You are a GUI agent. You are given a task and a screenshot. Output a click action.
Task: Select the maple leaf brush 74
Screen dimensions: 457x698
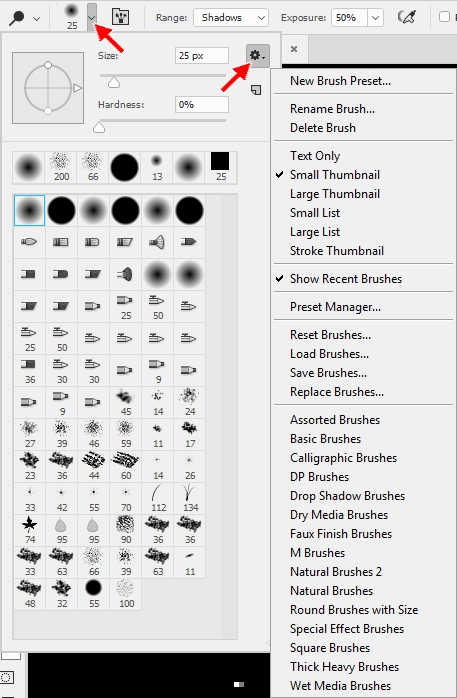[30, 530]
